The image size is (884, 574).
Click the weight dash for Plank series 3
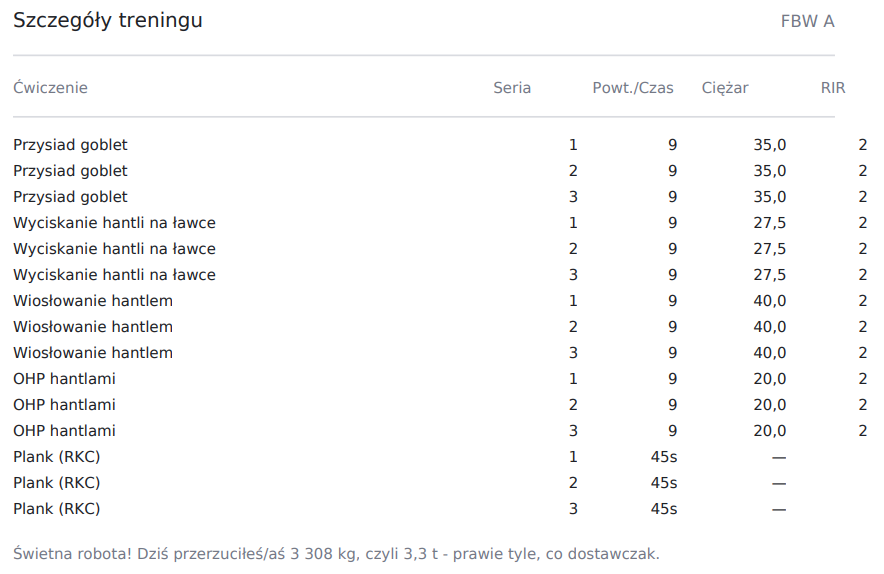779,509
